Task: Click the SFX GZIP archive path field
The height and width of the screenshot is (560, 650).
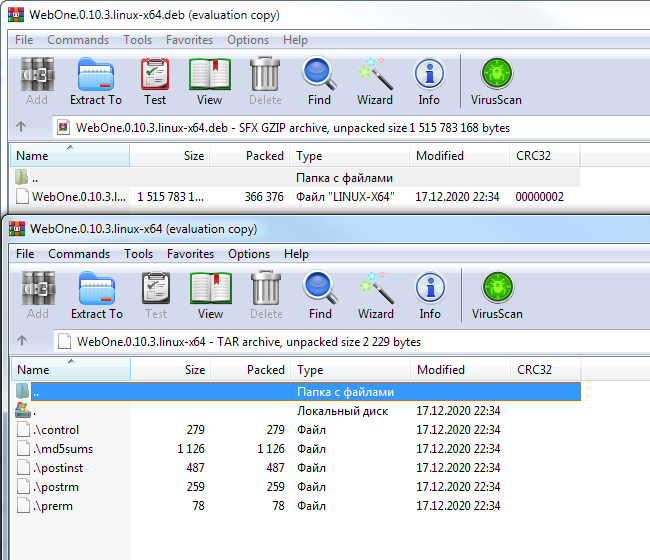Action: (351, 127)
